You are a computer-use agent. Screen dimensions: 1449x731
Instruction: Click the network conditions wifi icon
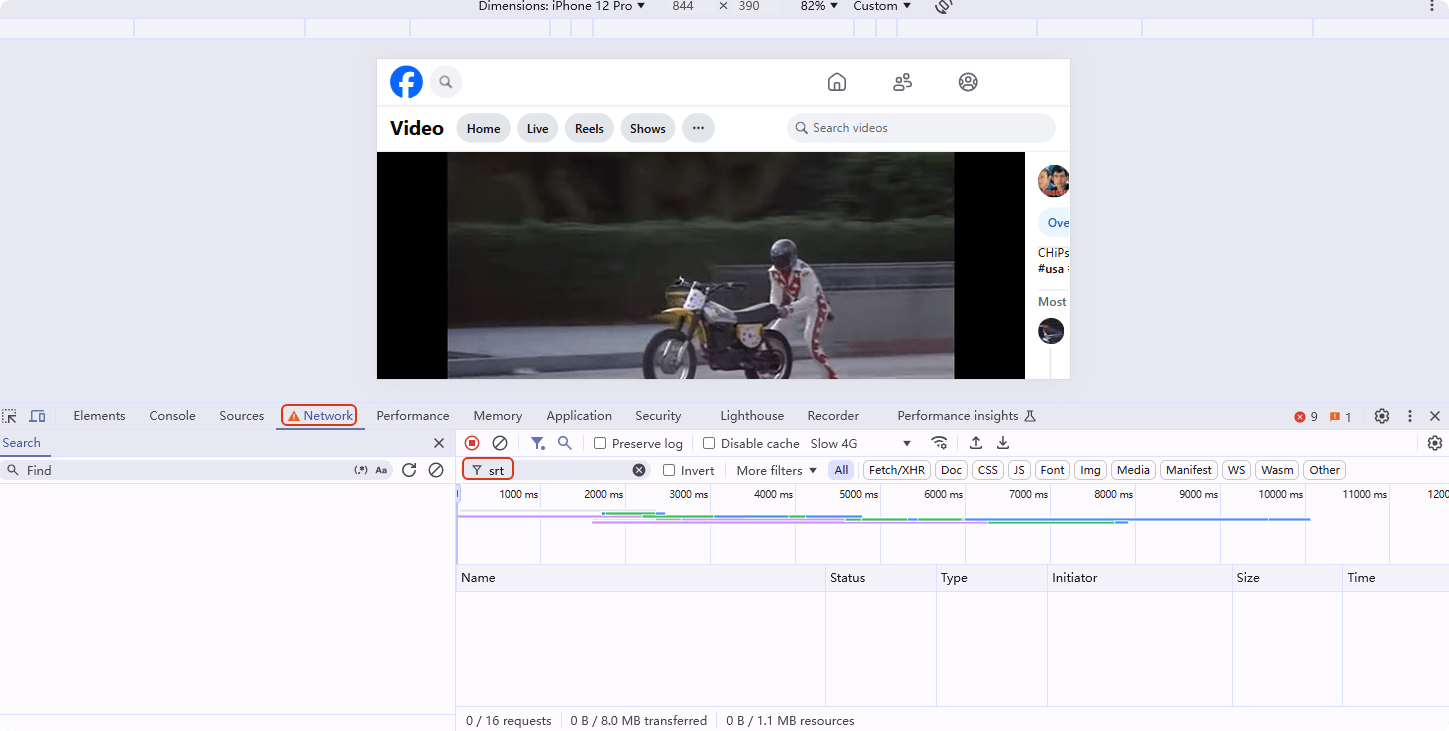click(939, 443)
